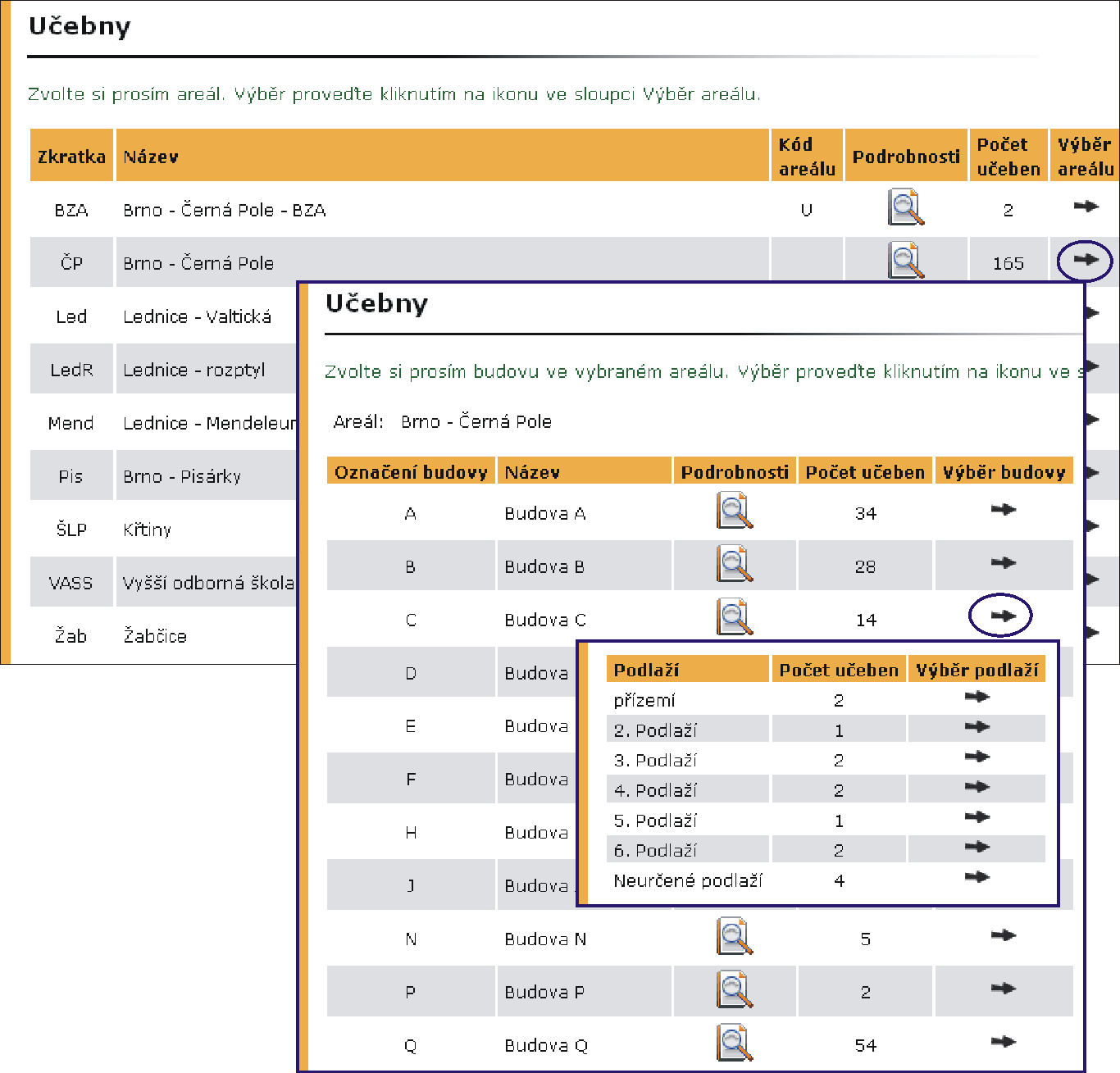Viewport: 1120px width, 1073px height.
Task: Select the ČP area via arrow icon
Action: pos(1086,260)
